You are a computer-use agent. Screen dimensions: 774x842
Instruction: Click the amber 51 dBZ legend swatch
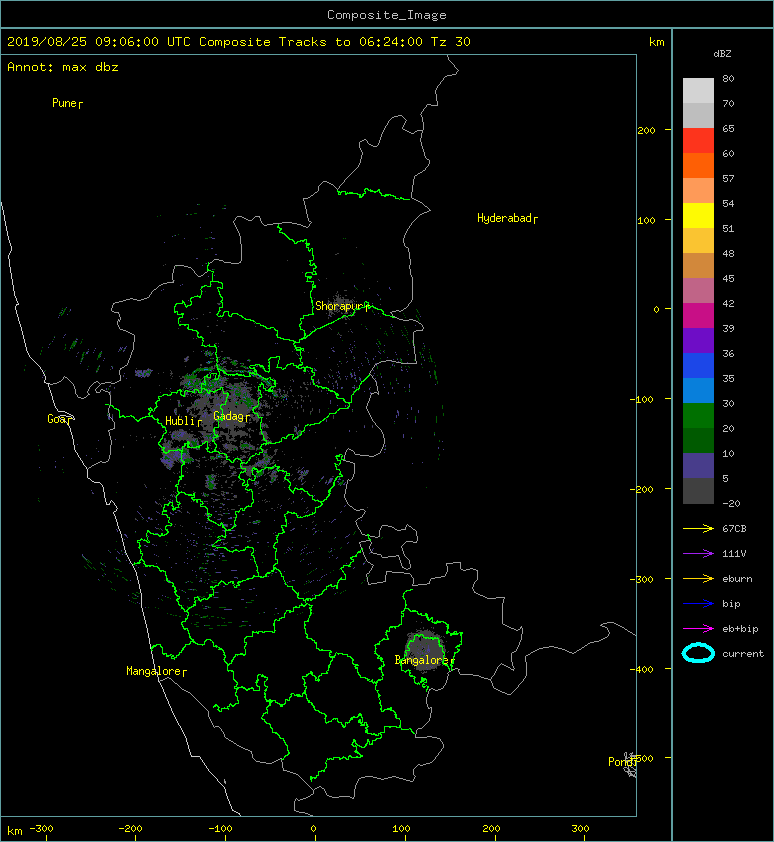(x=698, y=241)
